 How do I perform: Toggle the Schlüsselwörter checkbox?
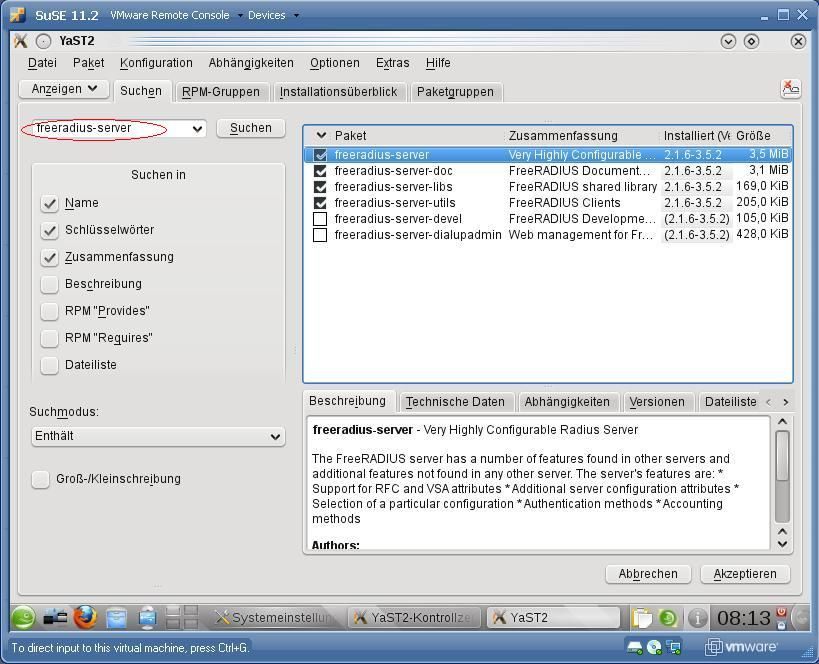coord(50,230)
